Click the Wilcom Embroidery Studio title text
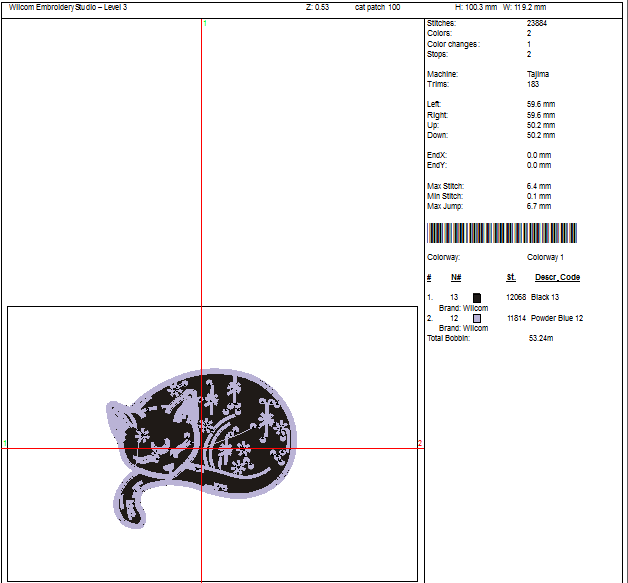This screenshot has width=628, height=583. [x=69, y=7]
